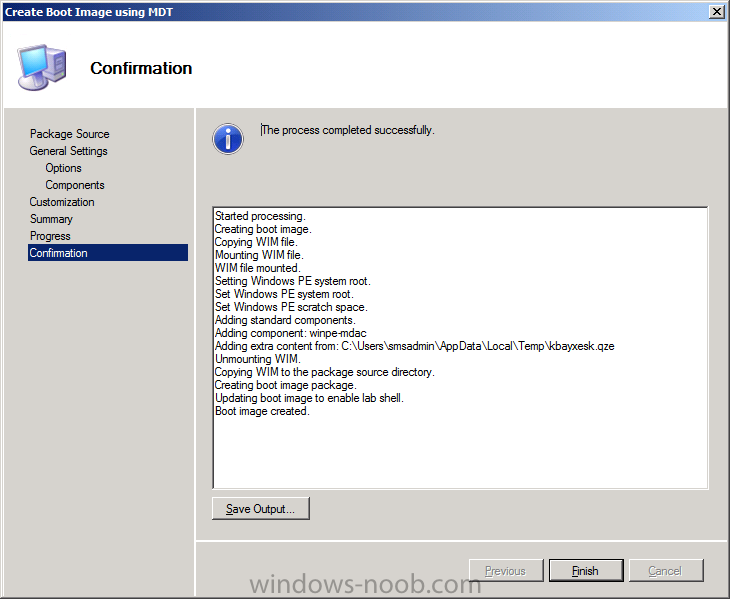The height and width of the screenshot is (599, 730).
Task: Select the Components step
Action: point(74,185)
